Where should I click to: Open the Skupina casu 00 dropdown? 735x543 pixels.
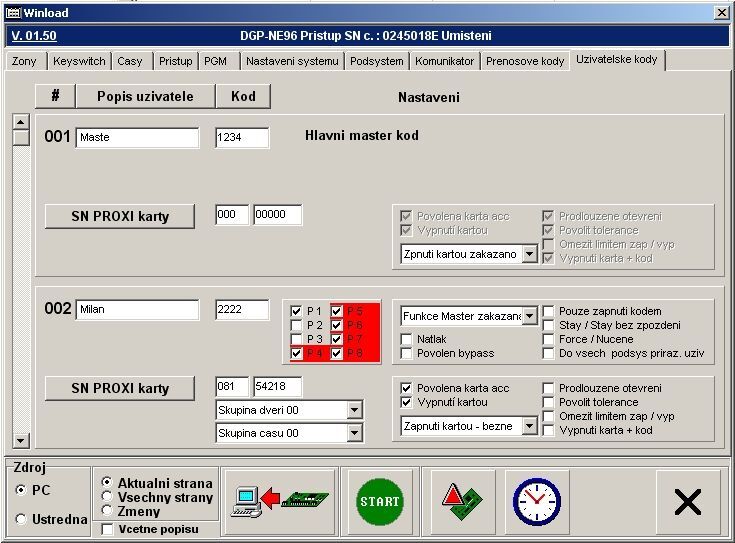tap(354, 433)
